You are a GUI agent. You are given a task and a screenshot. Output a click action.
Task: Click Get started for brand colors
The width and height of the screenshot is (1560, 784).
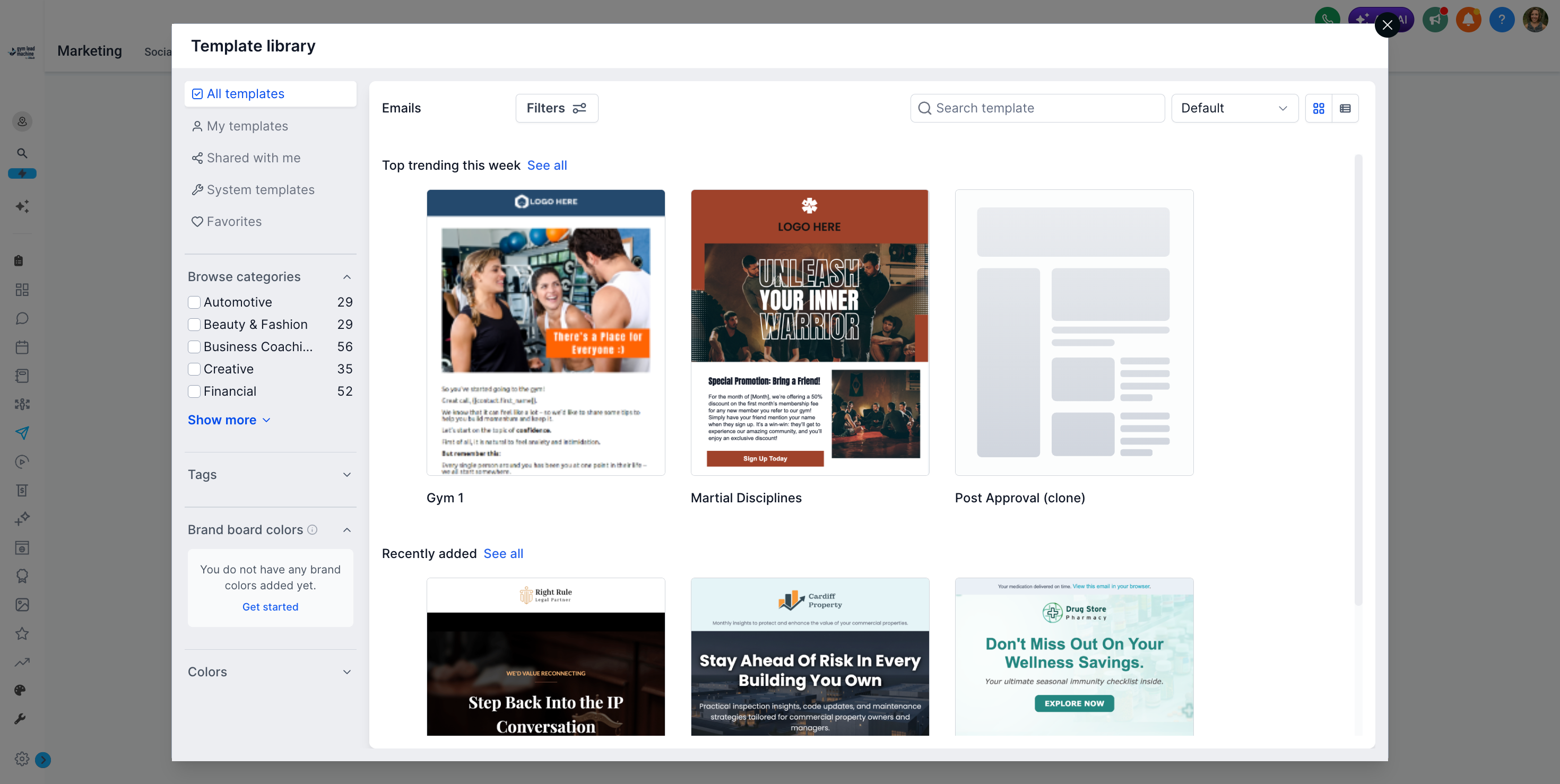270,607
